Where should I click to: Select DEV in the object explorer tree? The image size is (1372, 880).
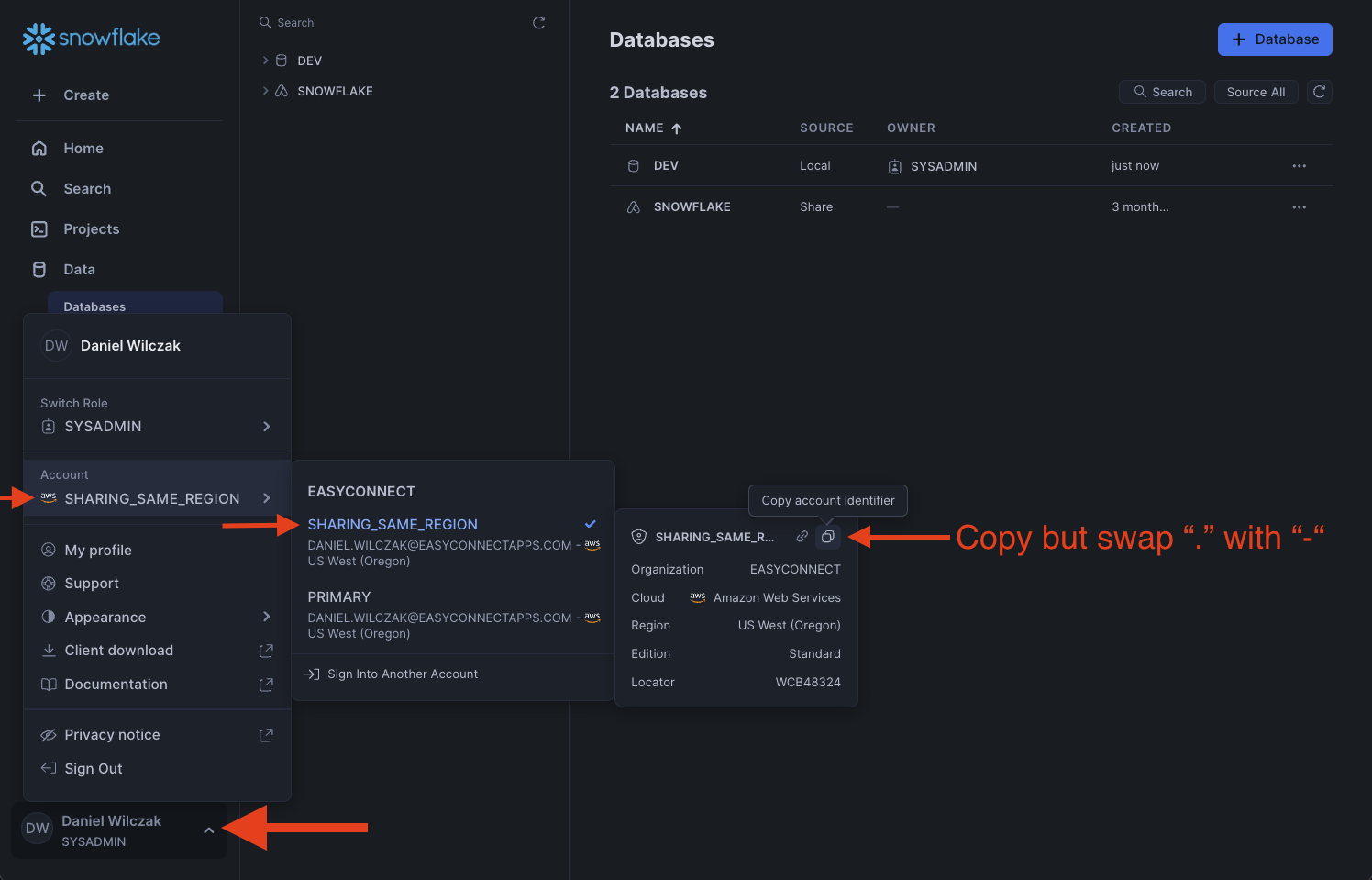(310, 61)
